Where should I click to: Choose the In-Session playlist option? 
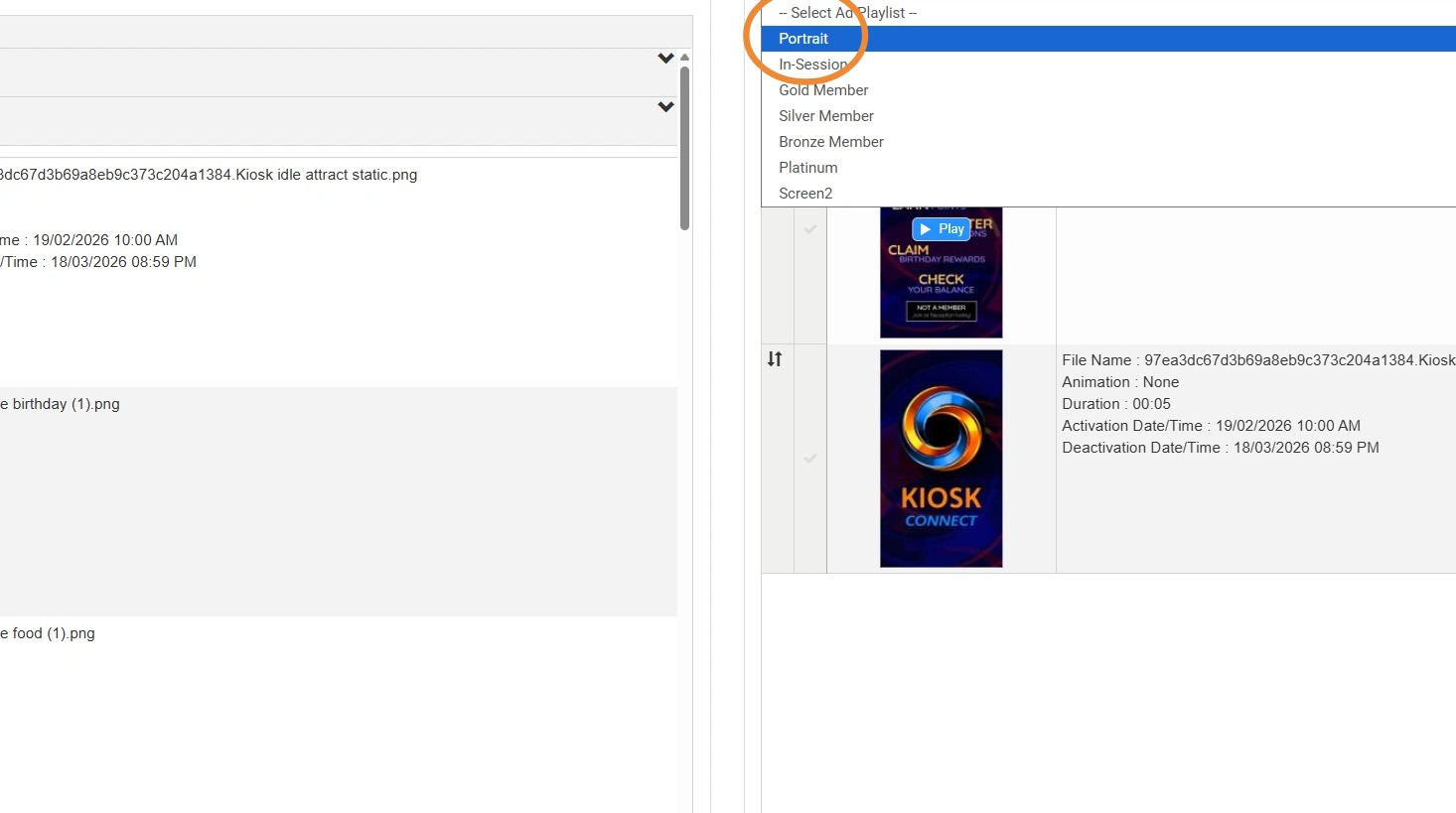[x=1108, y=65]
